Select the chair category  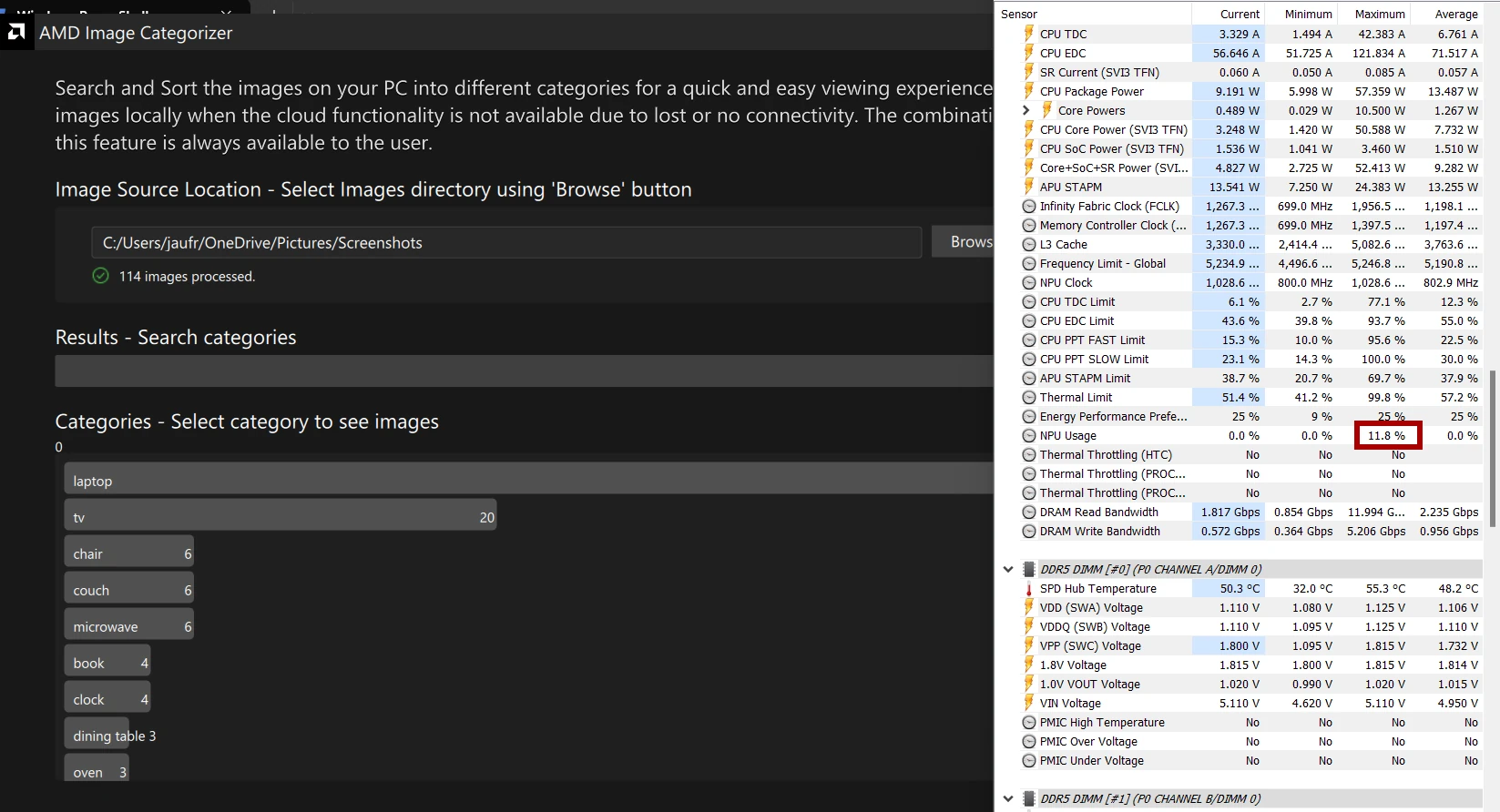[x=128, y=553]
